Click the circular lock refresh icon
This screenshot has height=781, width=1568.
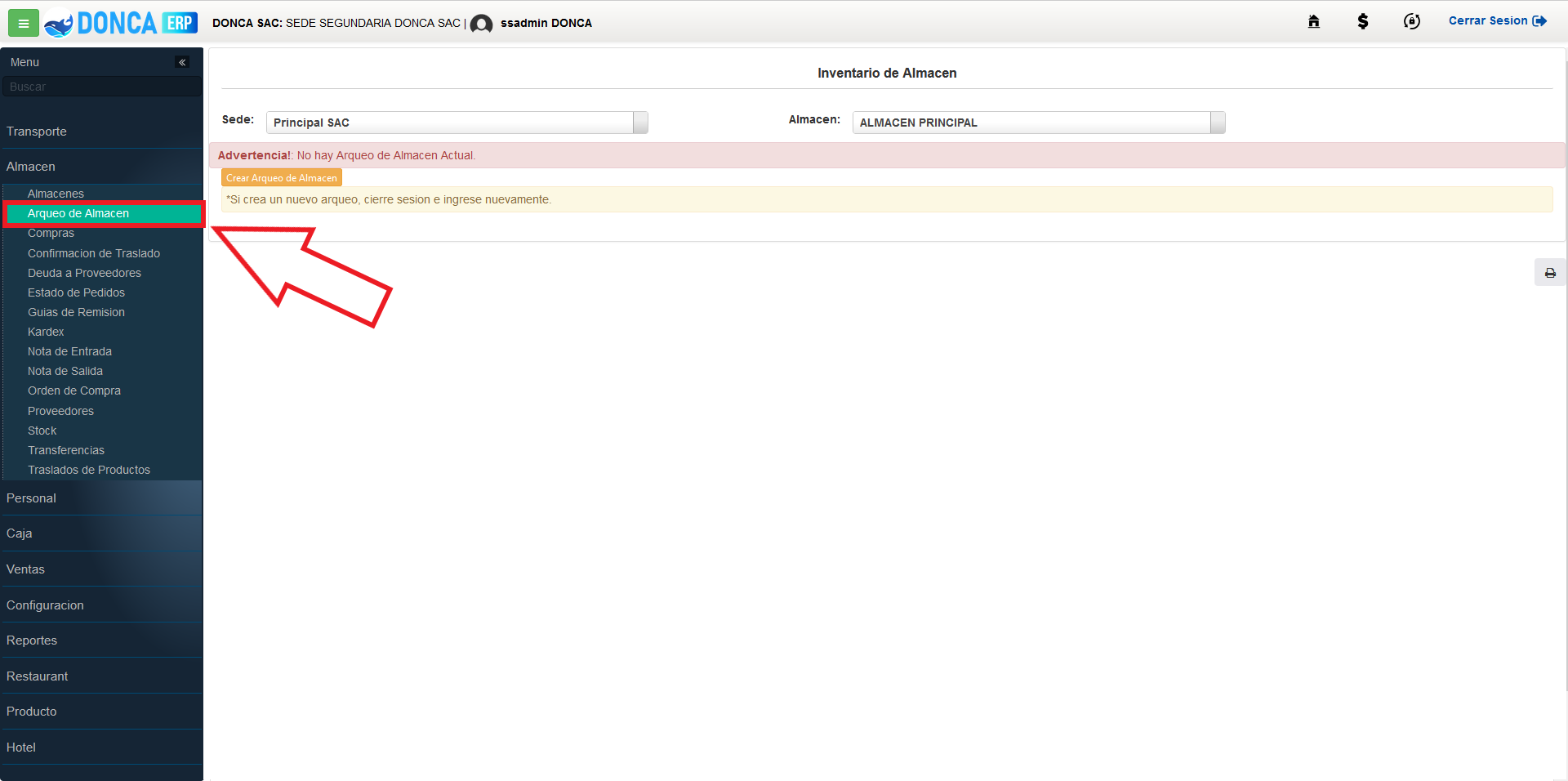[x=1412, y=21]
